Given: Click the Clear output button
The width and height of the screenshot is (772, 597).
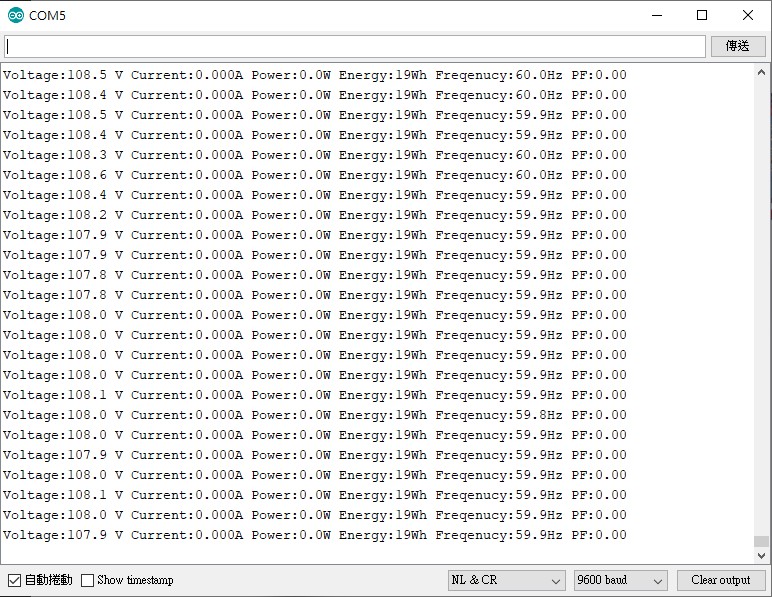Looking at the screenshot, I should click(x=720, y=580).
